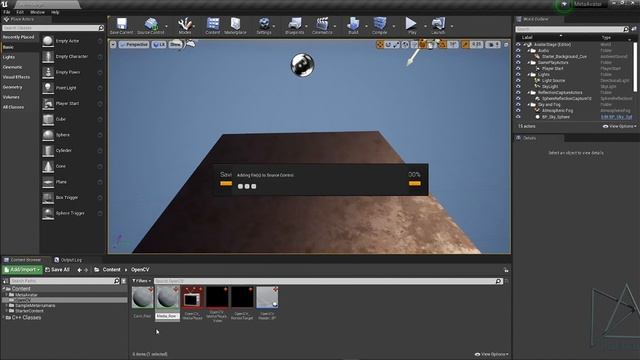
Task: Open the viewport options dropdown arrow
Action: (x=113, y=44)
